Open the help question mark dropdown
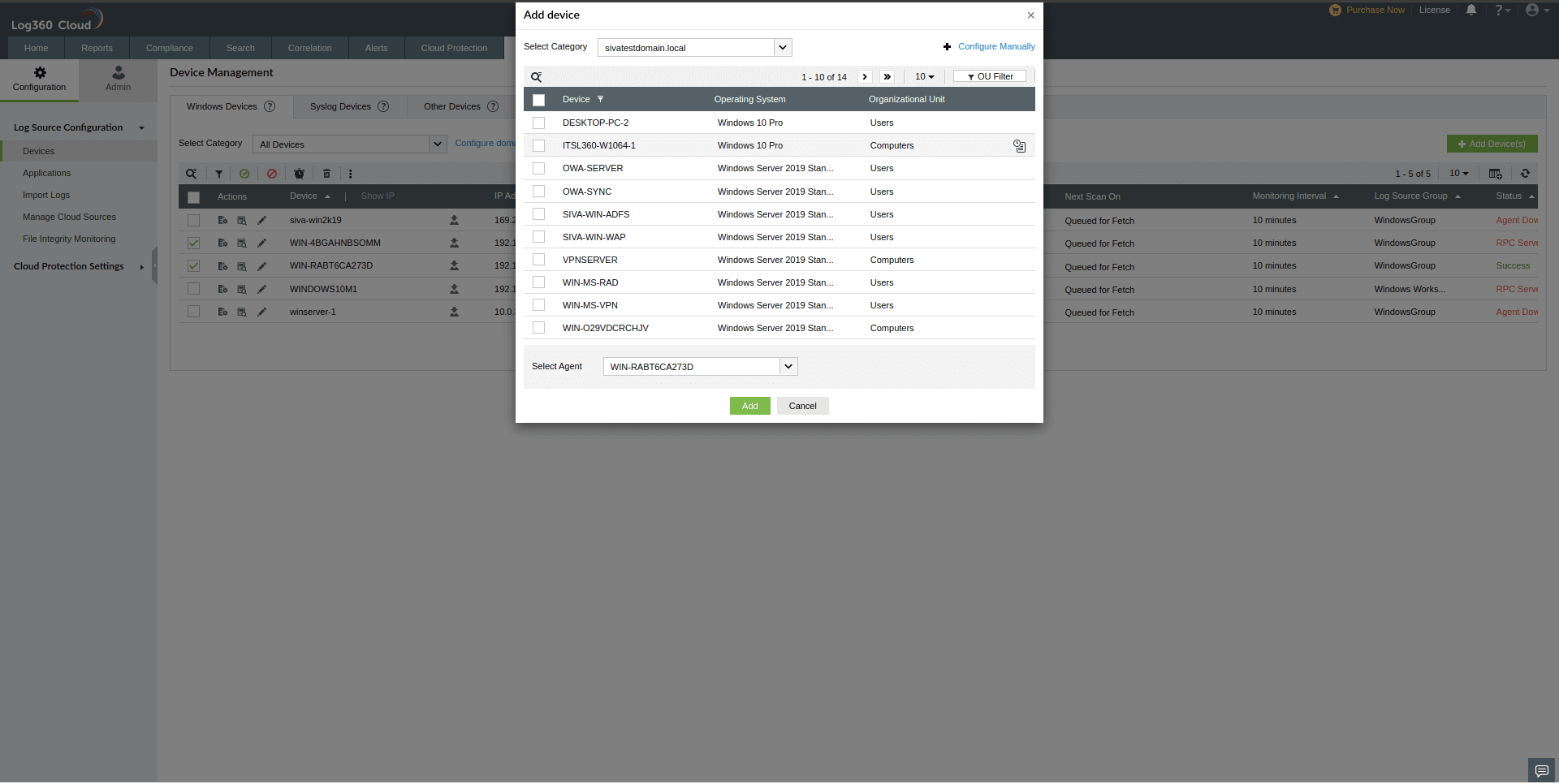The width and height of the screenshot is (1559, 784). [1502, 11]
